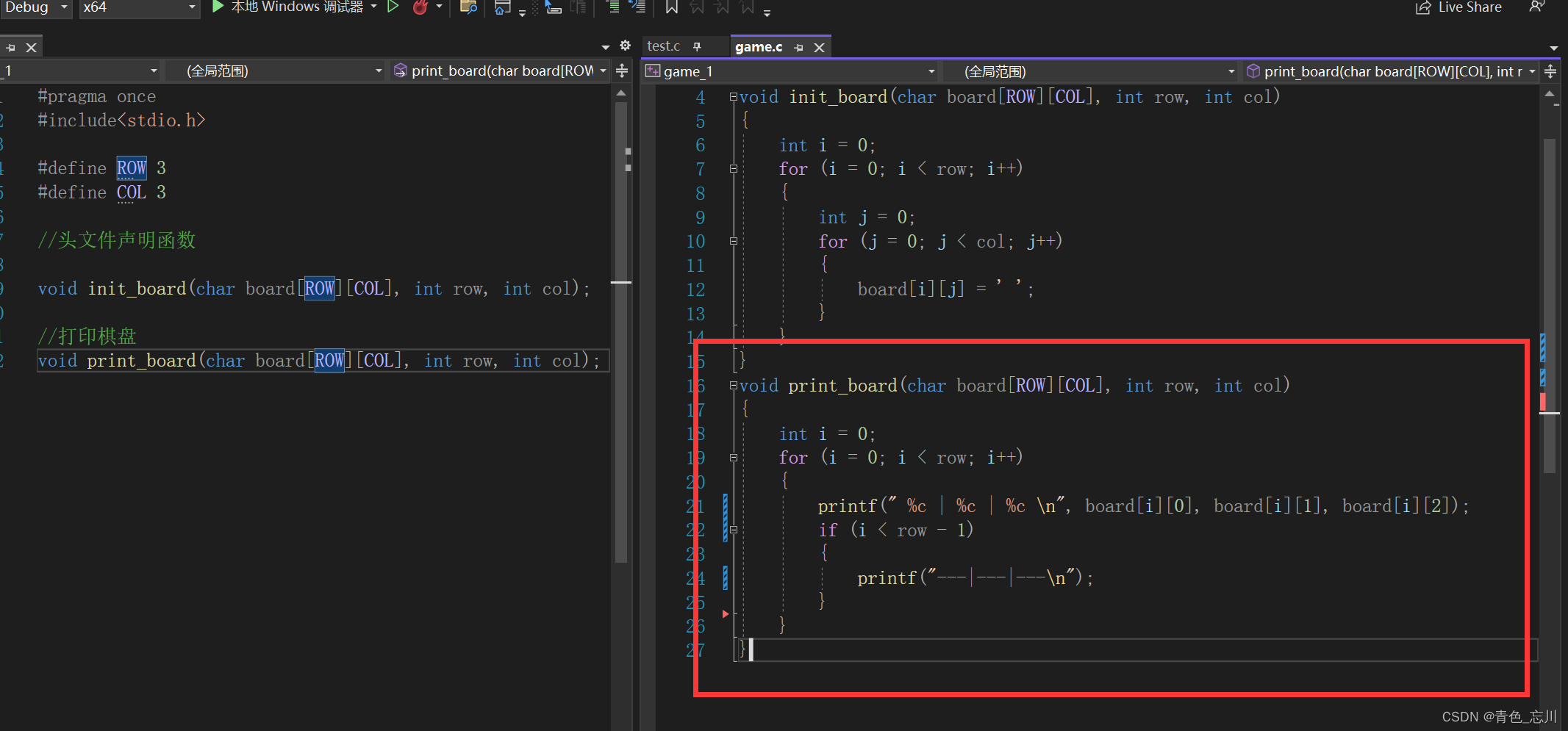Click the Live Share share-arrow icon
Image resolution: width=1568 pixels, height=731 pixels.
coord(1423,7)
